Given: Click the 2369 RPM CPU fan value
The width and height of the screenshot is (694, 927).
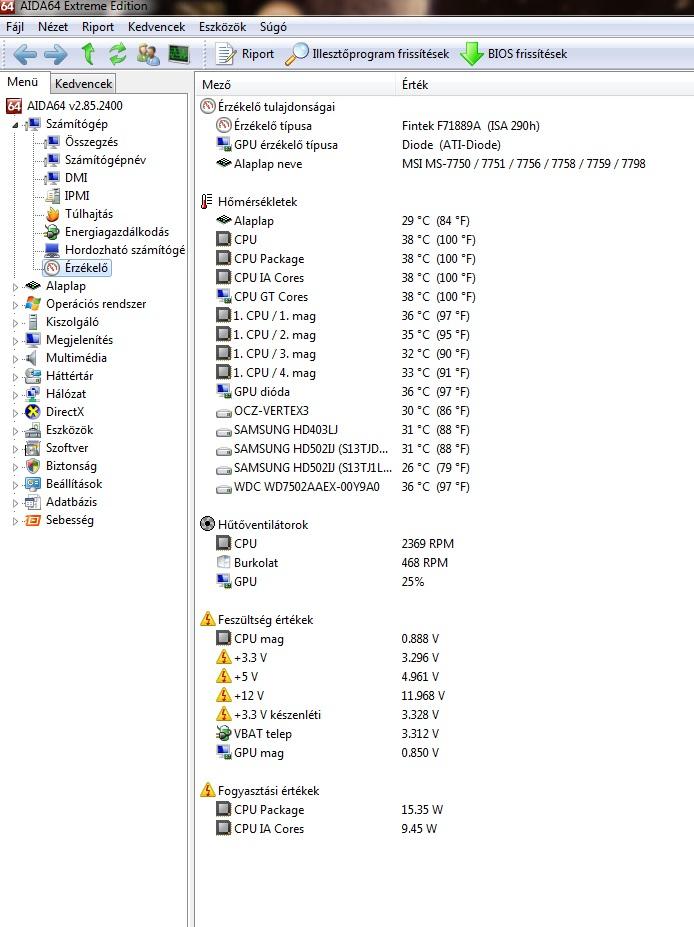Looking at the screenshot, I should 427,543.
